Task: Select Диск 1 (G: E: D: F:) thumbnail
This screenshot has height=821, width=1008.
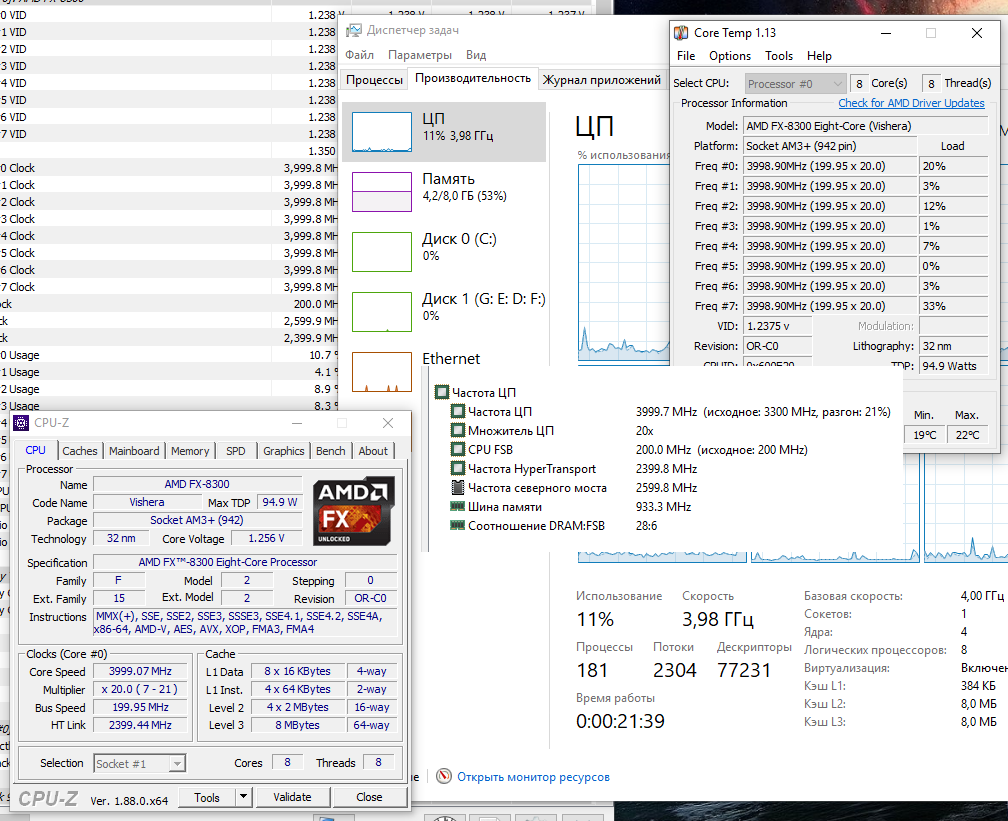Action: click(x=382, y=312)
